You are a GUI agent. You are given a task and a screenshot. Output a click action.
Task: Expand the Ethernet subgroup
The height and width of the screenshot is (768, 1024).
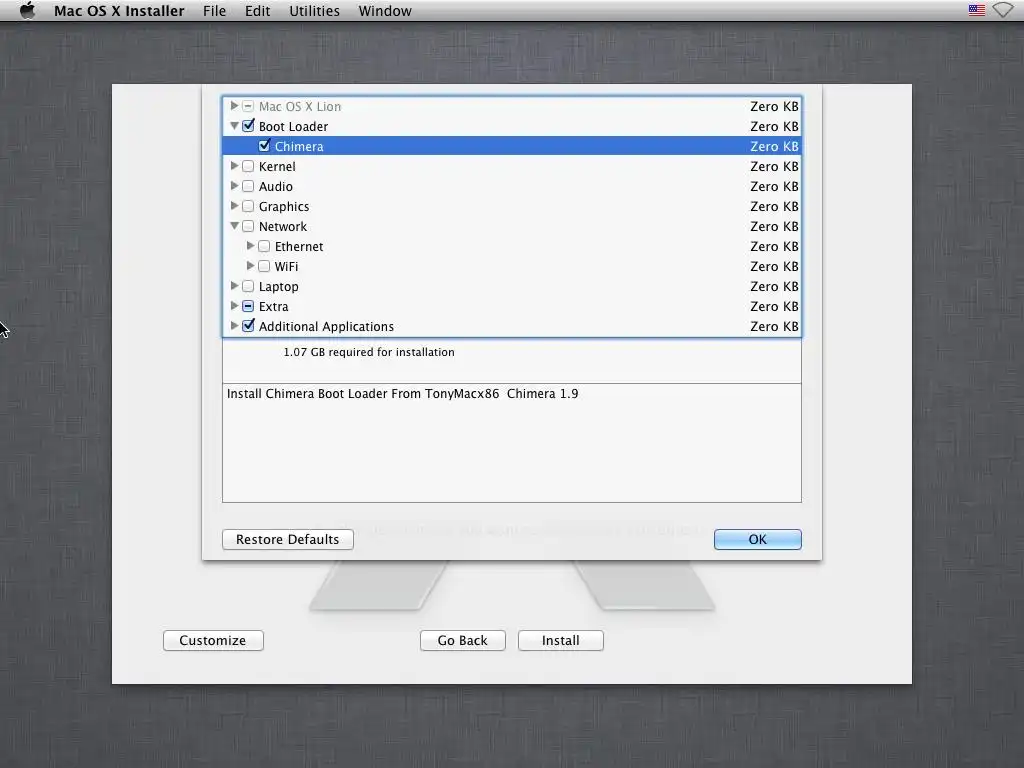pos(250,246)
